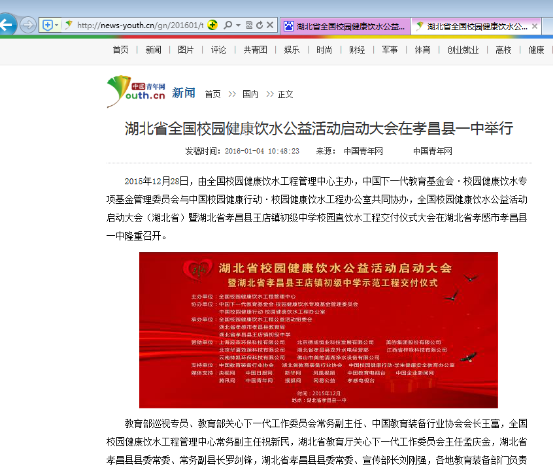Open the 创业就业 navigation item

point(463,50)
